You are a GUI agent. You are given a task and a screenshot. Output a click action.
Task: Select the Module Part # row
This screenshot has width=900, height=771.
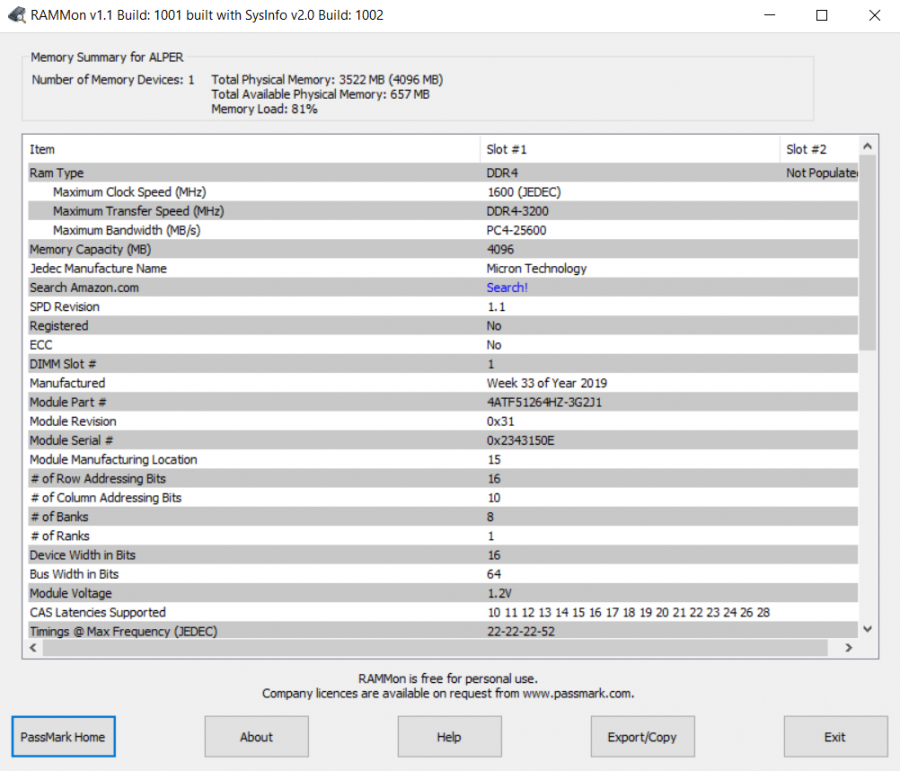(x=443, y=402)
